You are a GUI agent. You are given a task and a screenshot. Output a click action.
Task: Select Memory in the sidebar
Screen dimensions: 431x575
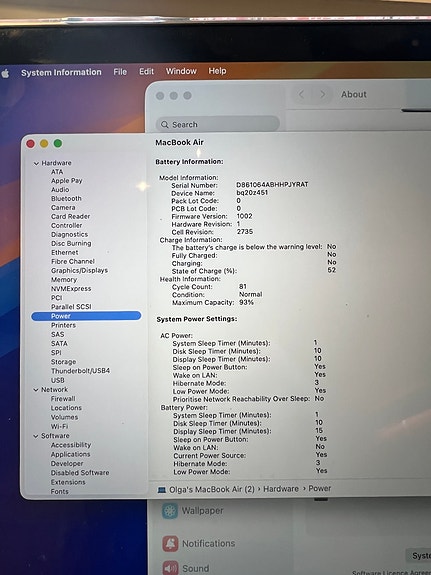[63, 279]
